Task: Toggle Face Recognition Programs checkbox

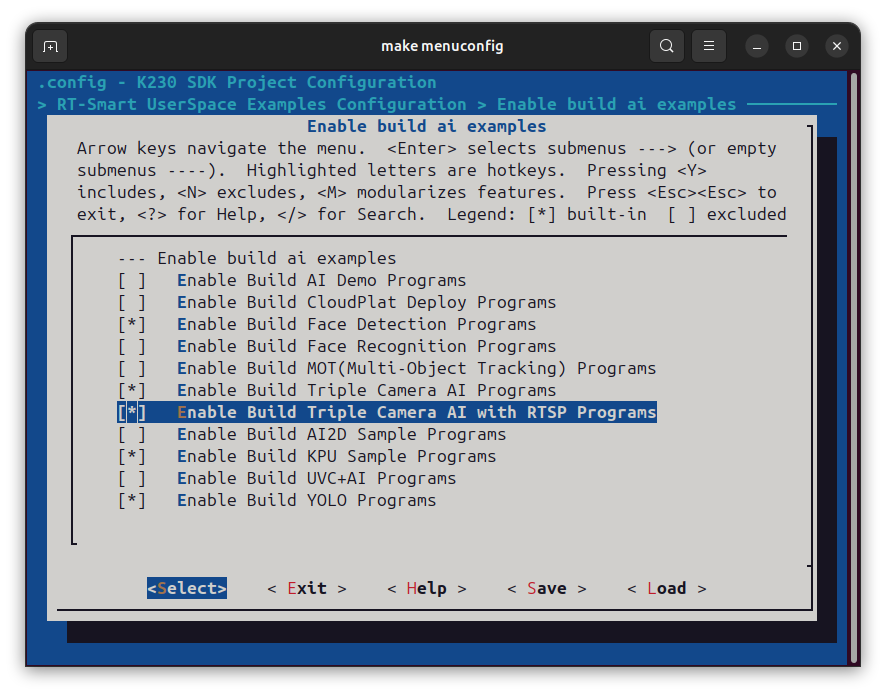Action: pyautogui.click(x=132, y=346)
